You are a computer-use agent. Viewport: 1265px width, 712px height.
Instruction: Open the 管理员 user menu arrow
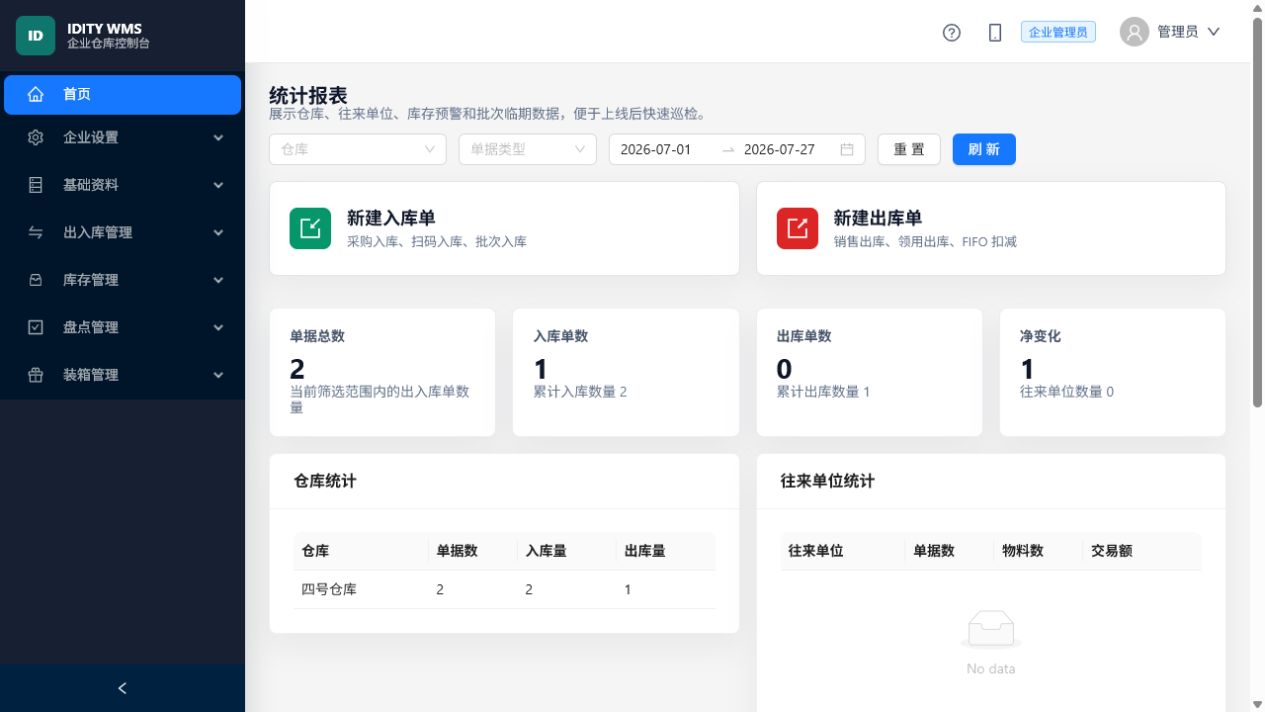[x=1214, y=32]
